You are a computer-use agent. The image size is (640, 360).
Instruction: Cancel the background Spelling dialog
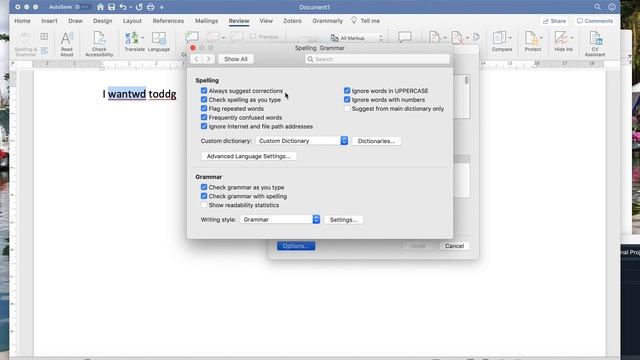point(454,246)
